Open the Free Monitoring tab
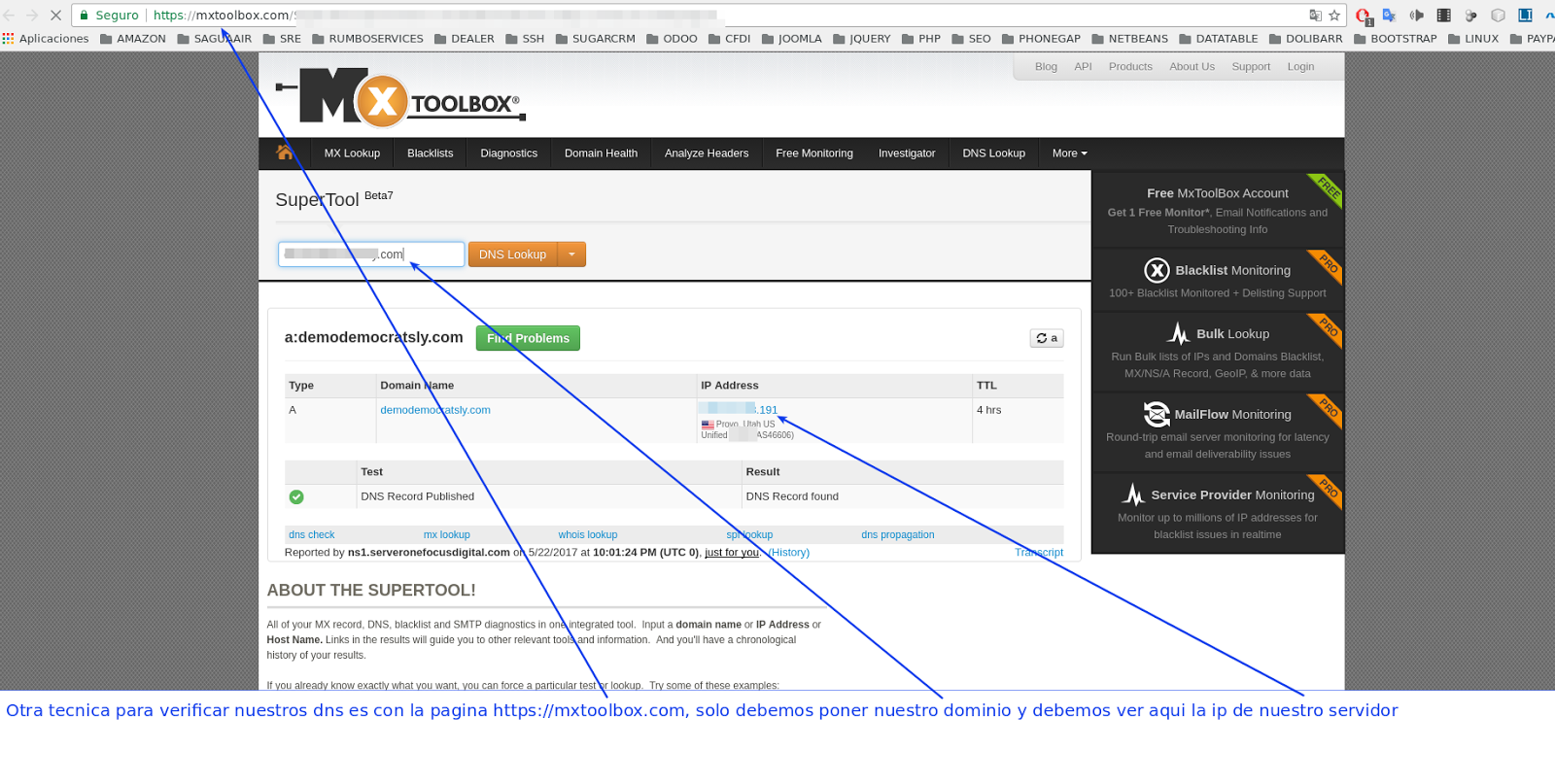Viewport: 1555px width, 784px height. click(814, 153)
